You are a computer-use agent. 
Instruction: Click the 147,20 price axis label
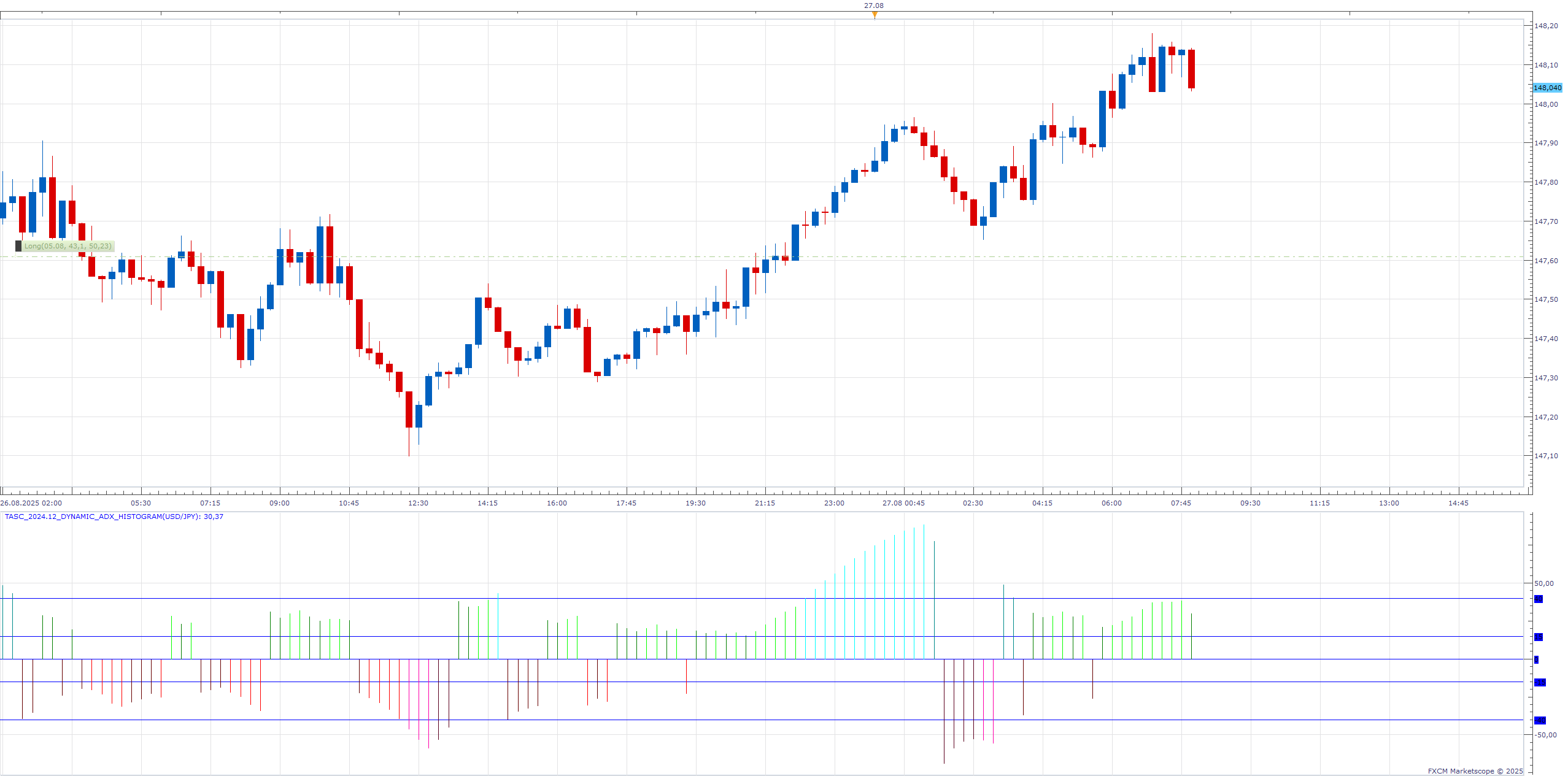click(1546, 417)
